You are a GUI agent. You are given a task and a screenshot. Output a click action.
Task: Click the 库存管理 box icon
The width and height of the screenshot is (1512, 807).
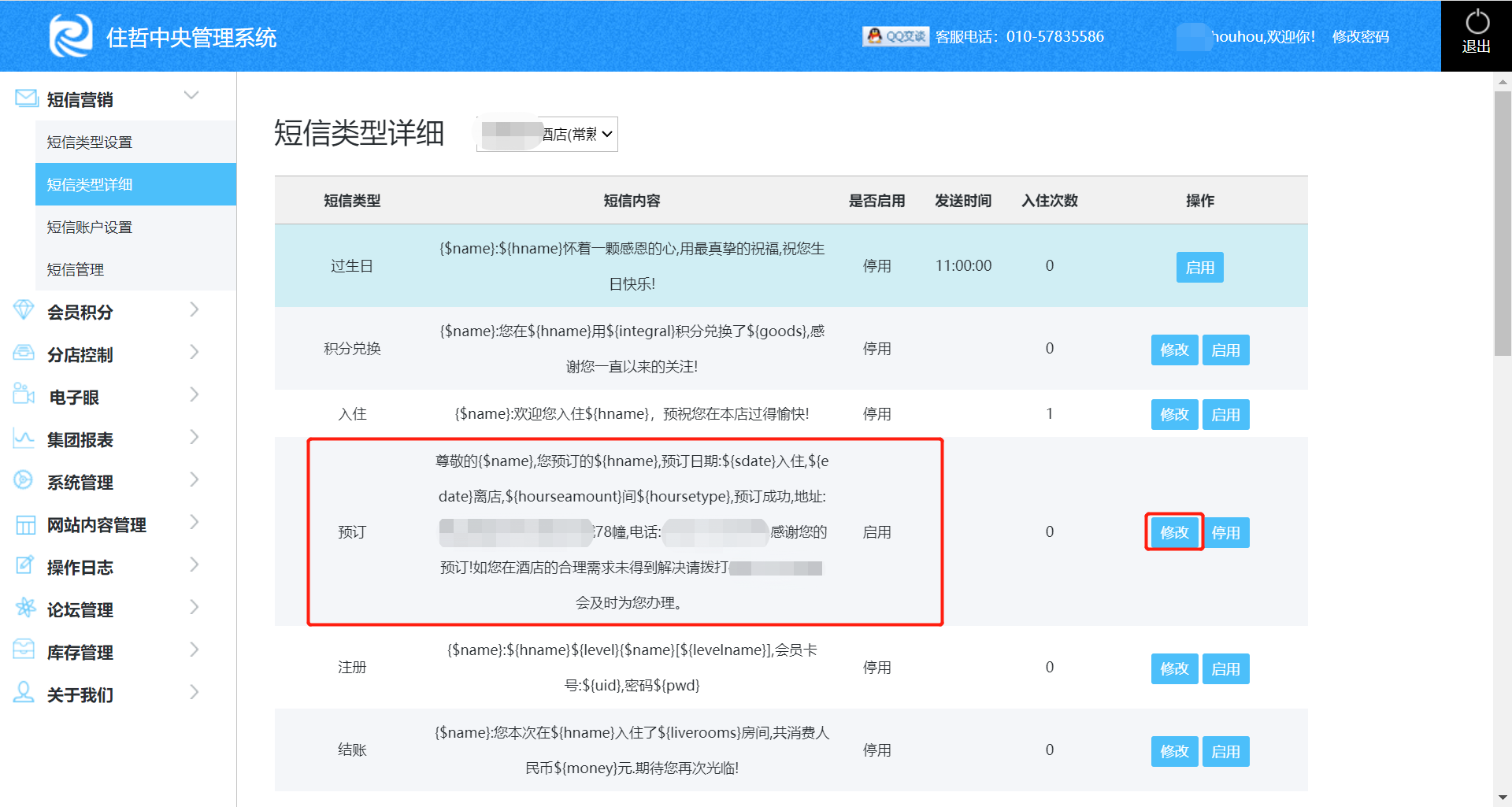coord(24,650)
